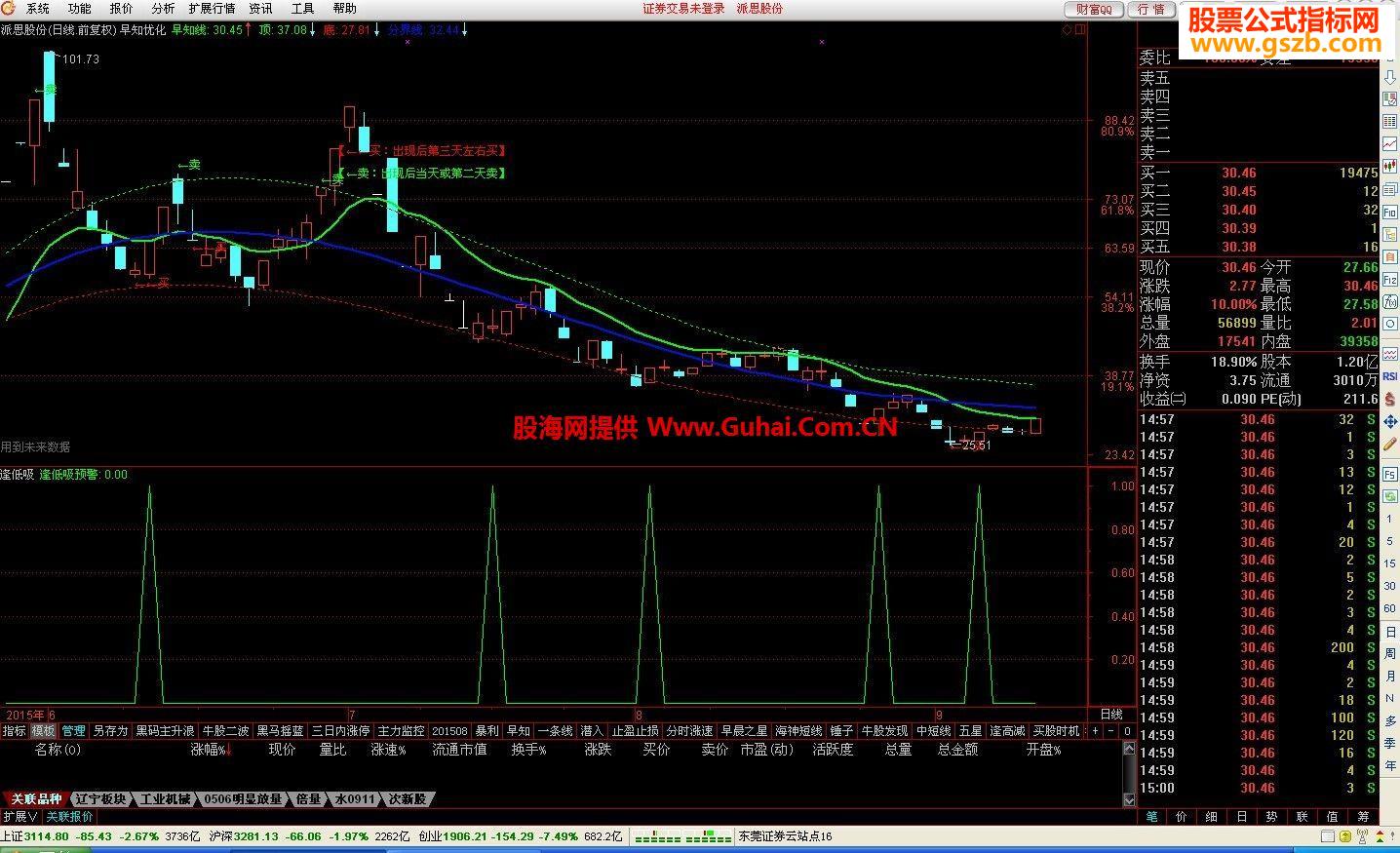Click the 管理 button in indicator bar
The width and height of the screenshot is (1400, 853).
pyautogui.click(x=74, y=731)
